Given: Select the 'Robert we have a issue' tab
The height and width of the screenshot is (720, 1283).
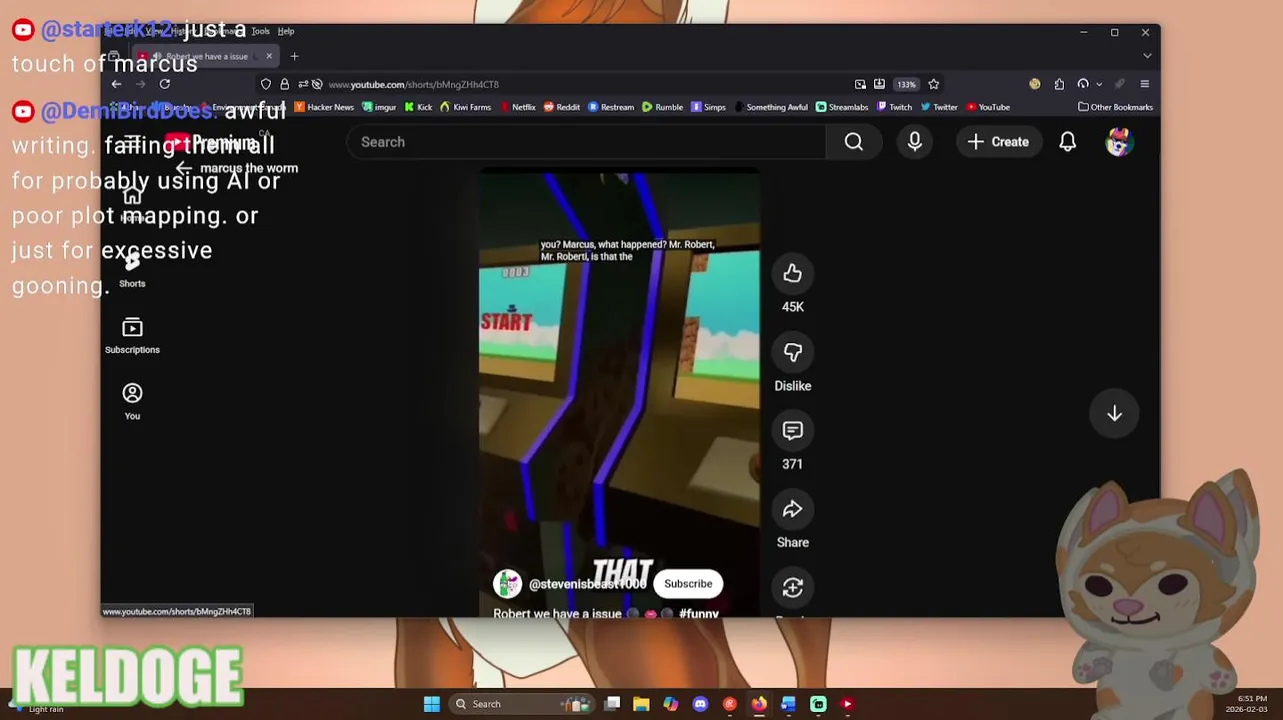Looking at the screenshot, I should (x=205, y=56).
